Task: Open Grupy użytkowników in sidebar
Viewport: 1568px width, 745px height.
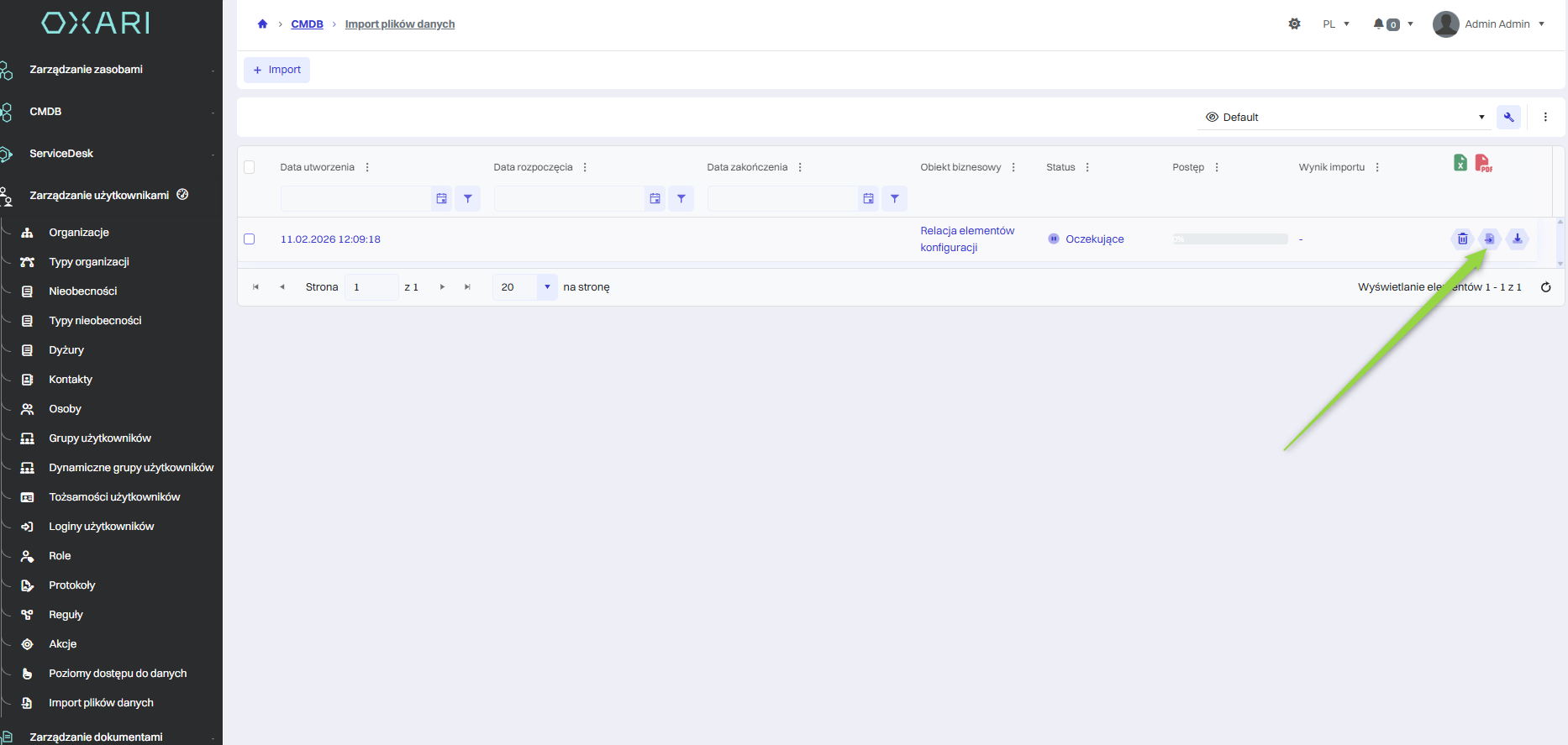Action: [100, 438]
